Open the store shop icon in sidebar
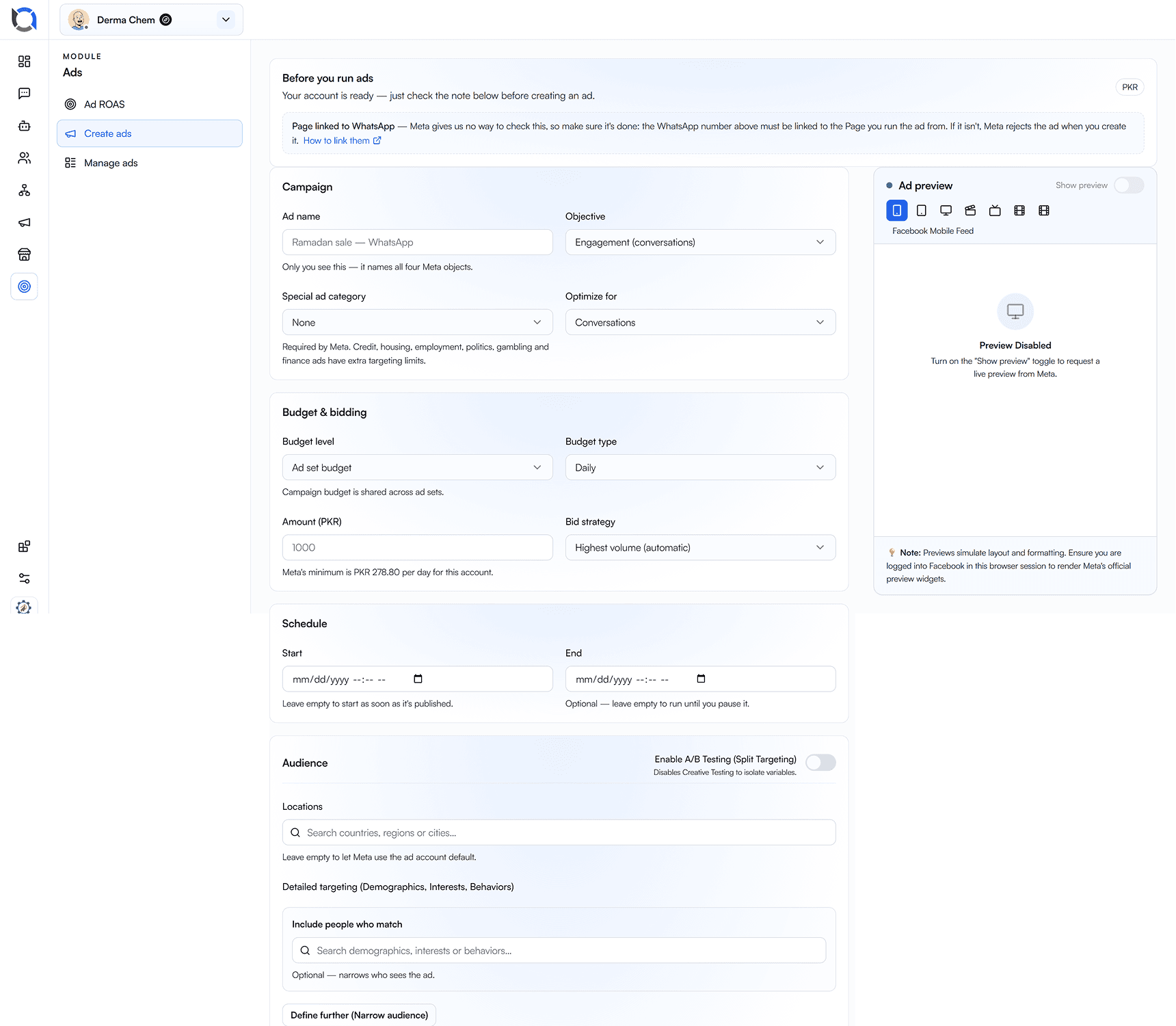Image resolution: width=1176 pixels, height=1026 pixels. point(24,254)
